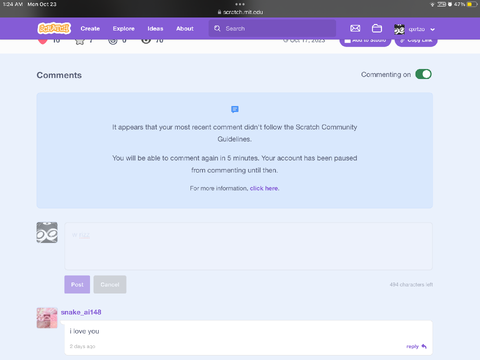Click the search magnifier icon
This screenshot has height=360, width=480.
tap(217, 29)
